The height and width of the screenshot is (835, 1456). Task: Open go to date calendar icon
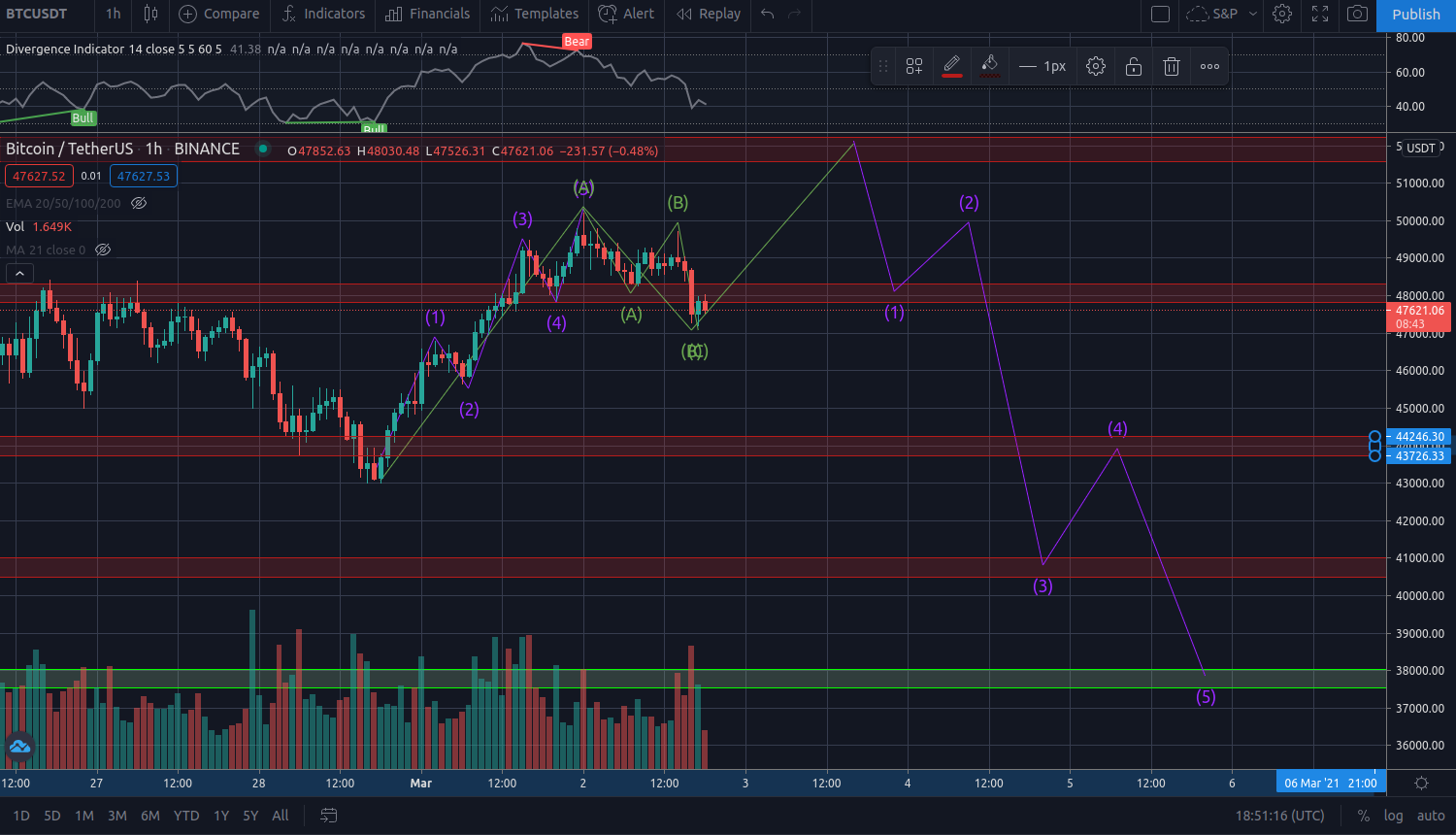329,816
